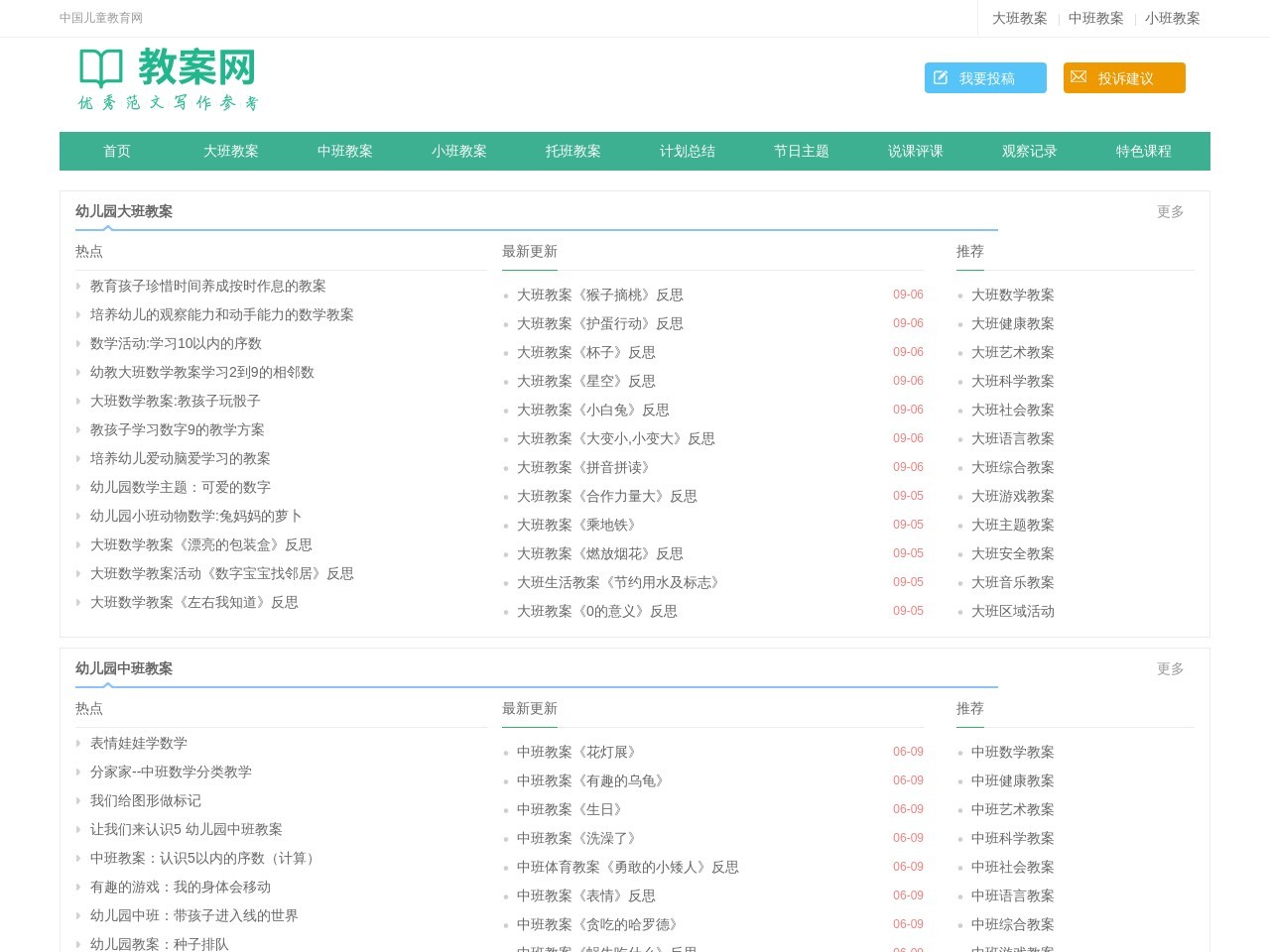
Task: Click the envelope icon on 投诉建议 button
Action: (1079, 77)
